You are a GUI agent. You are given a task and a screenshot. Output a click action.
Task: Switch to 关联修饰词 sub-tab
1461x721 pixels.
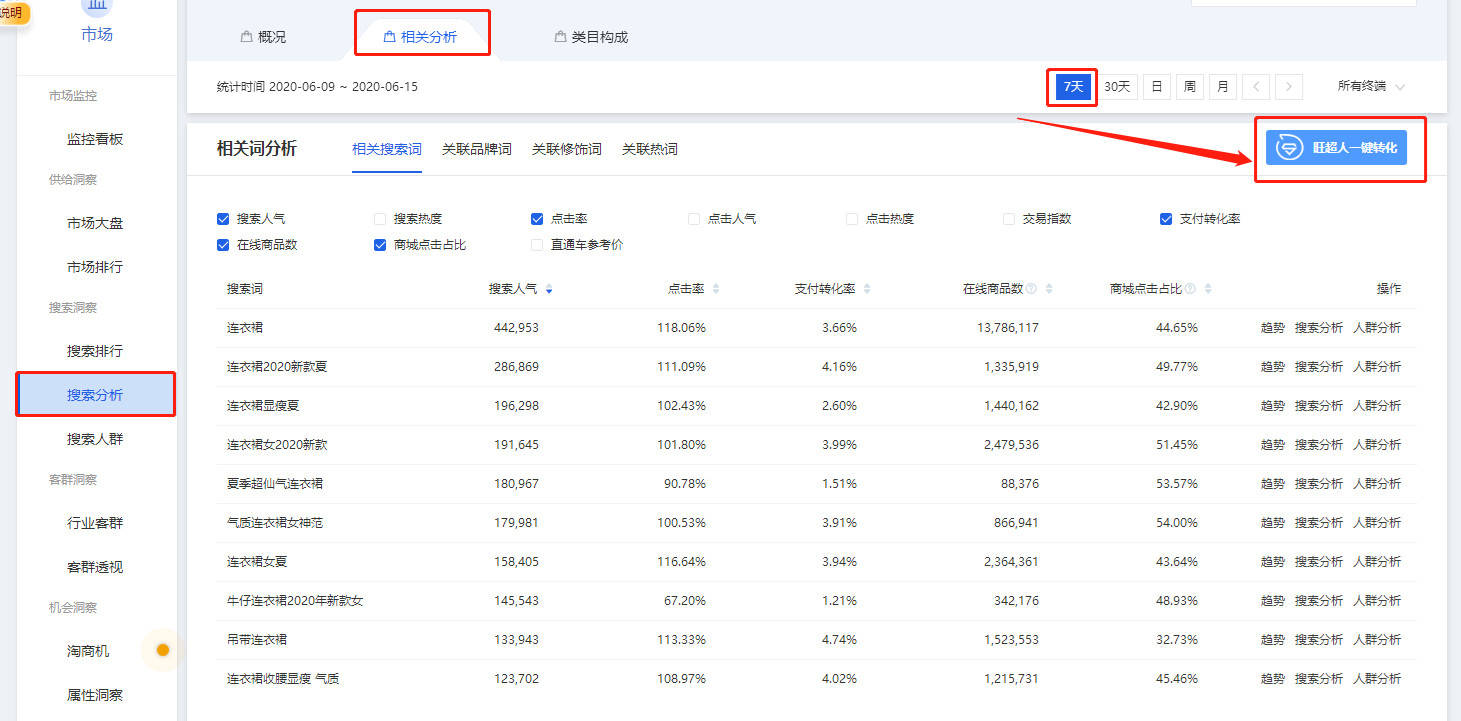[x=567, y=149]
